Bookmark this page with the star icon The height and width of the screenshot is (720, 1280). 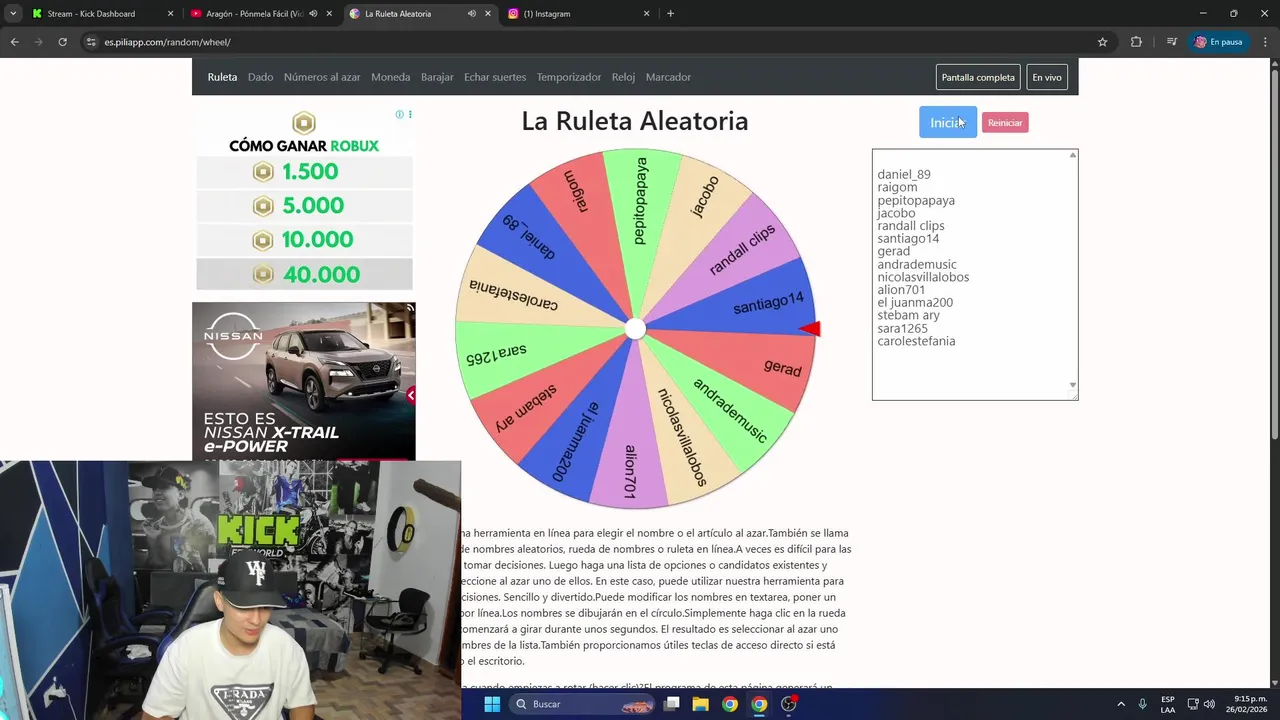pos(1102,42)
